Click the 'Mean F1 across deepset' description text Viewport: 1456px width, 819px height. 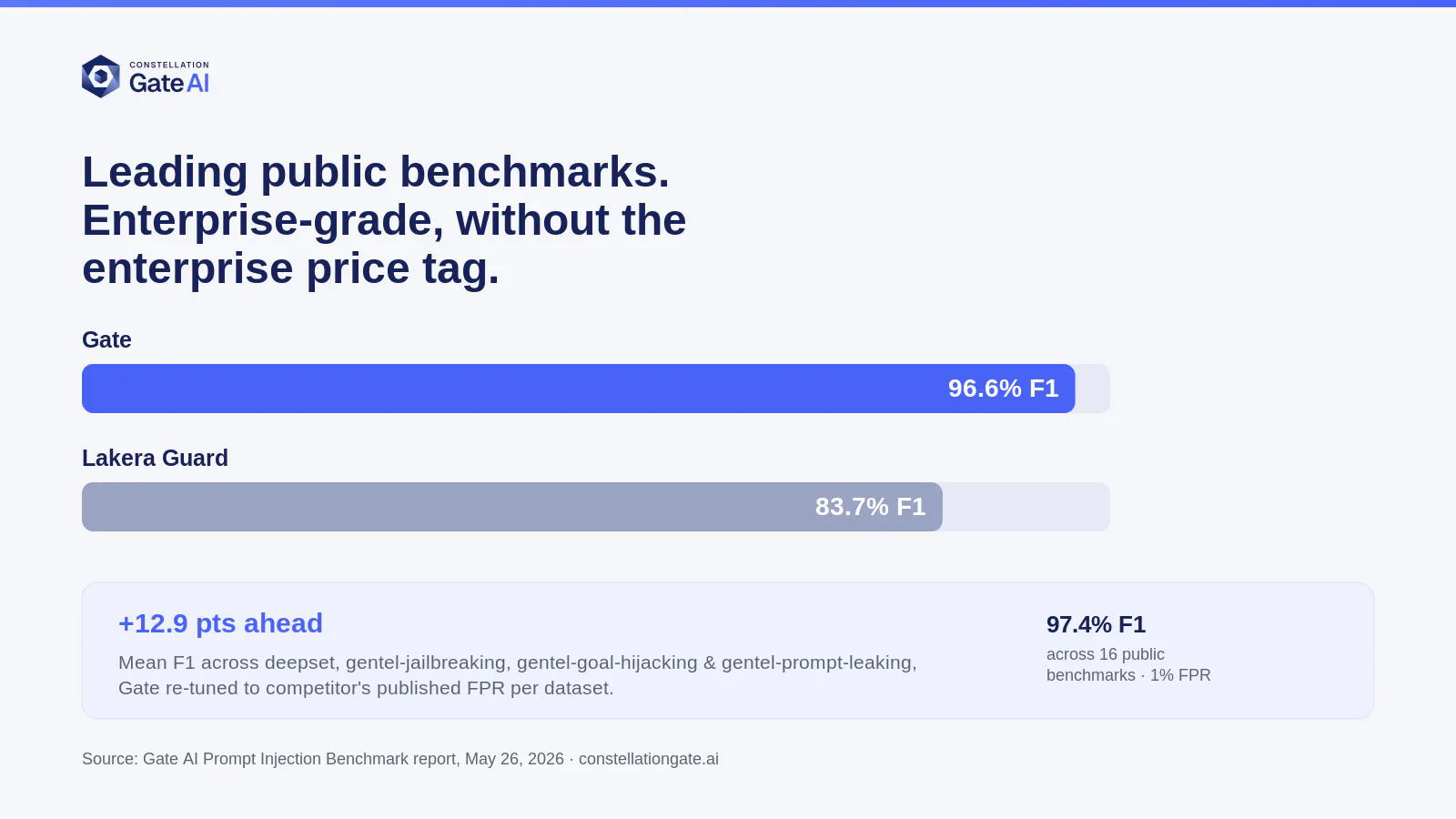point(518,662)
